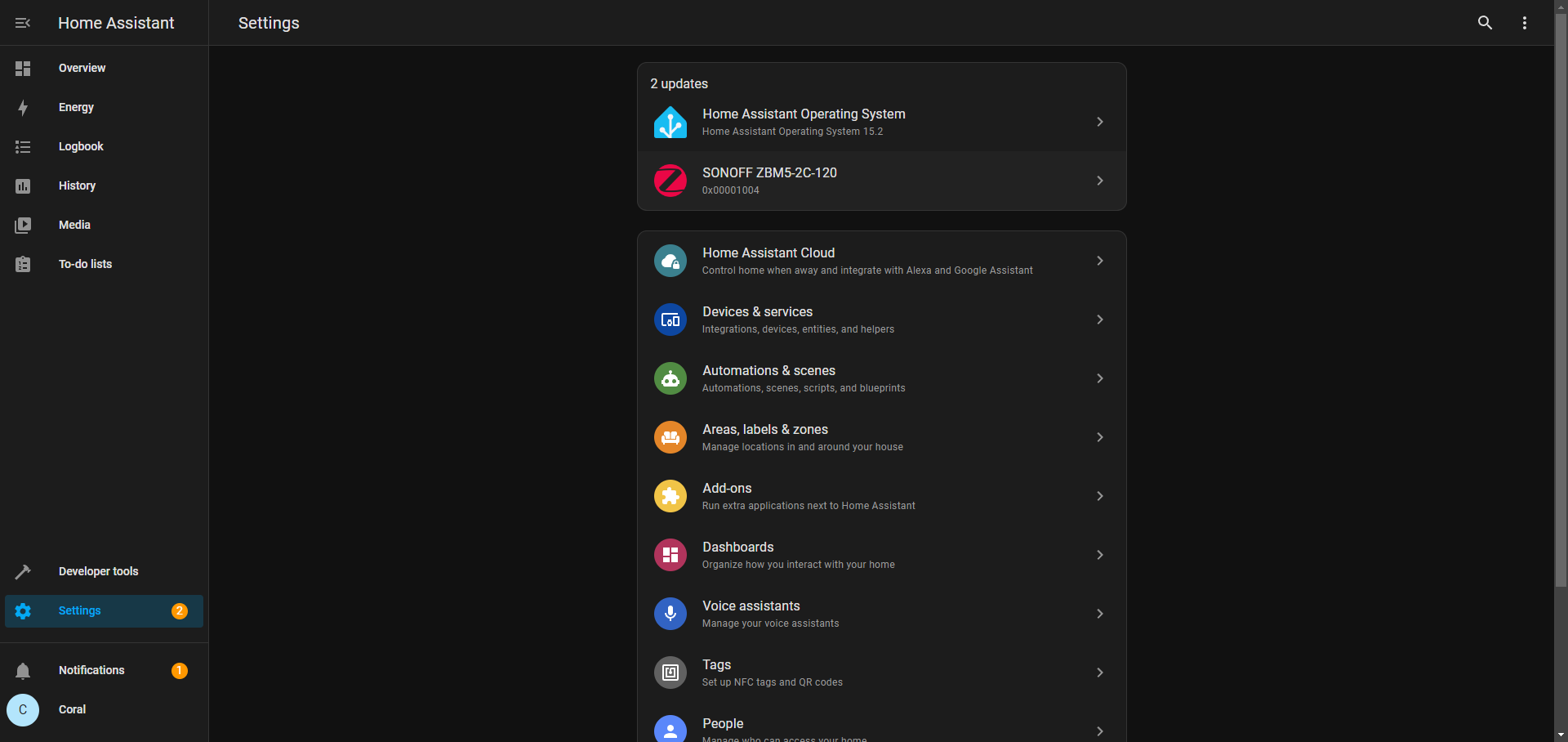1568x742 pixels.
Task: Click the Home Assistant Operating System logo
Action: 670,122
